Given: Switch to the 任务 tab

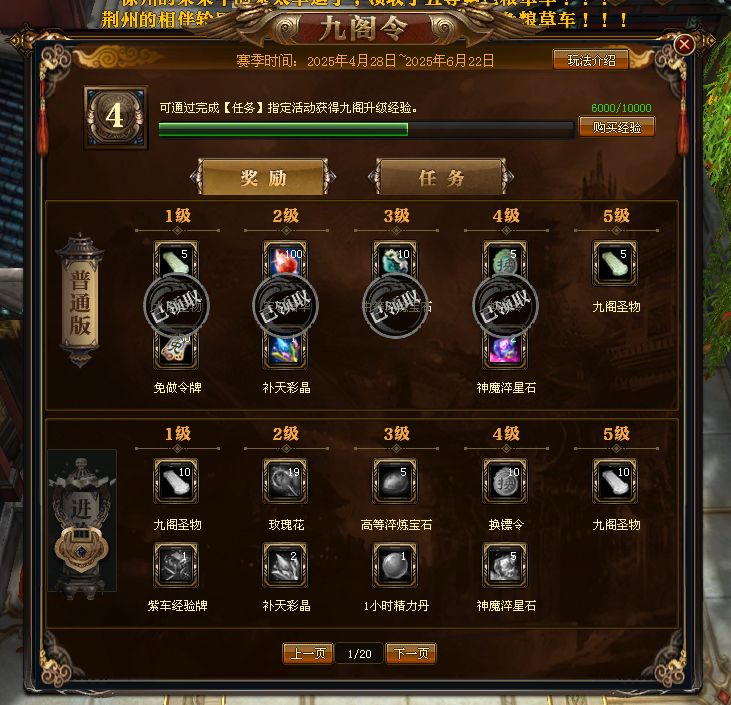Looking at the screenshot, I should pyautogui.click(x=441, y=177).
